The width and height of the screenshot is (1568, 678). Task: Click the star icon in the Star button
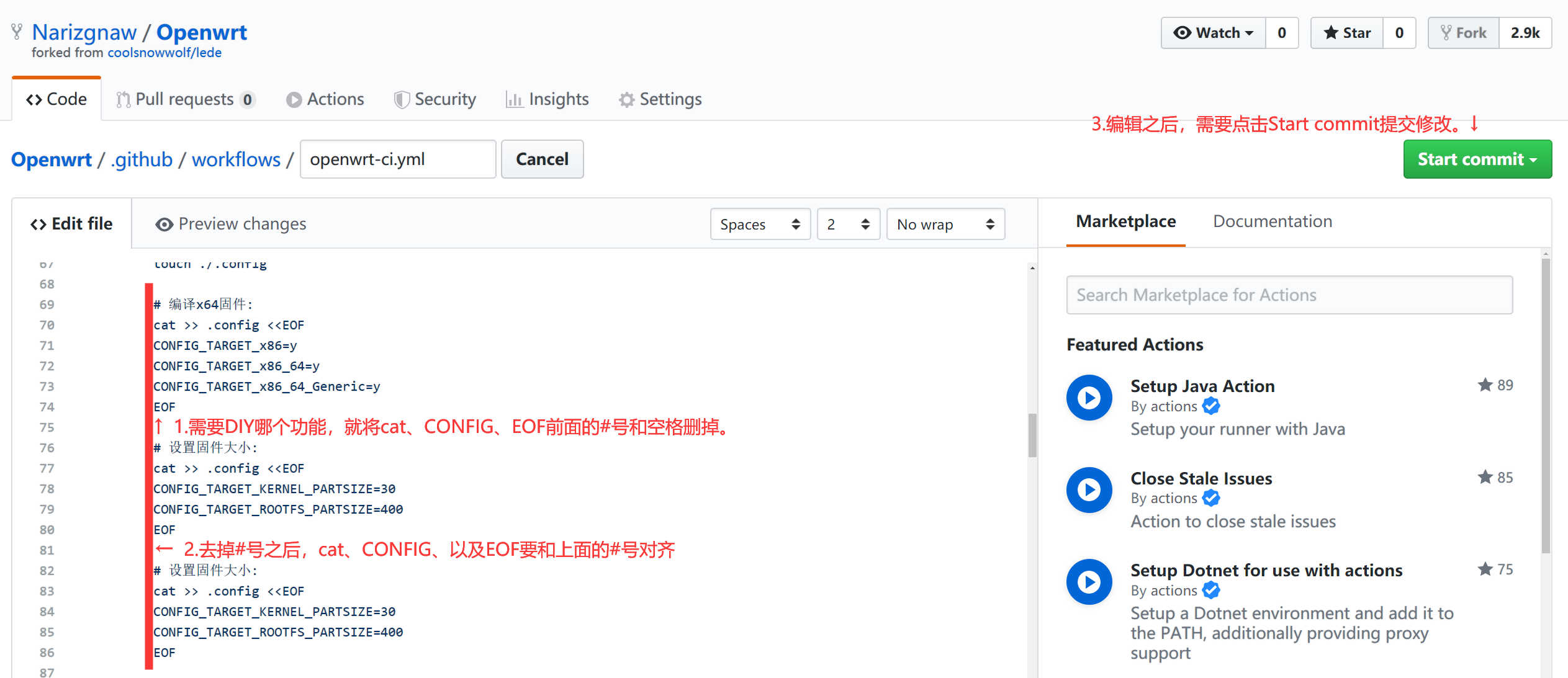tap(1330, 32)
